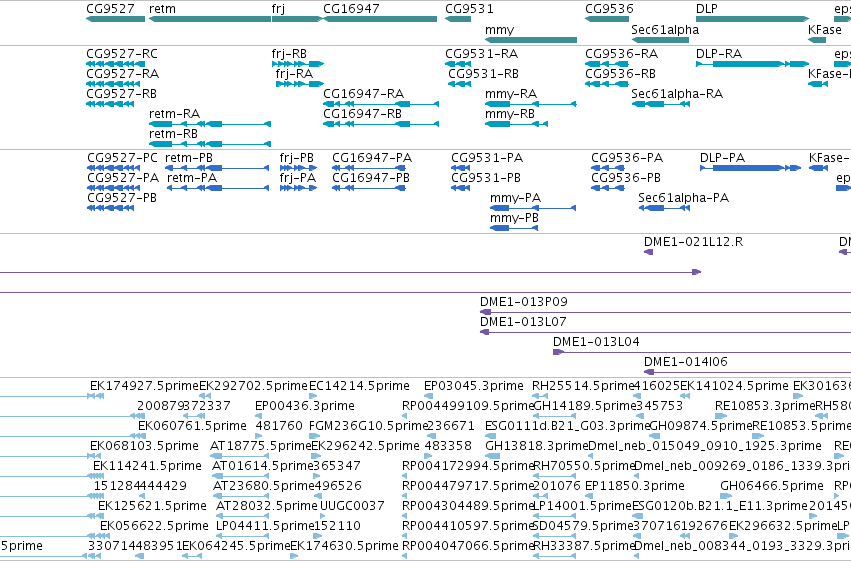Click the CG9527-PA protein label
Screen dimensions: 851x561
coord(123,178)
